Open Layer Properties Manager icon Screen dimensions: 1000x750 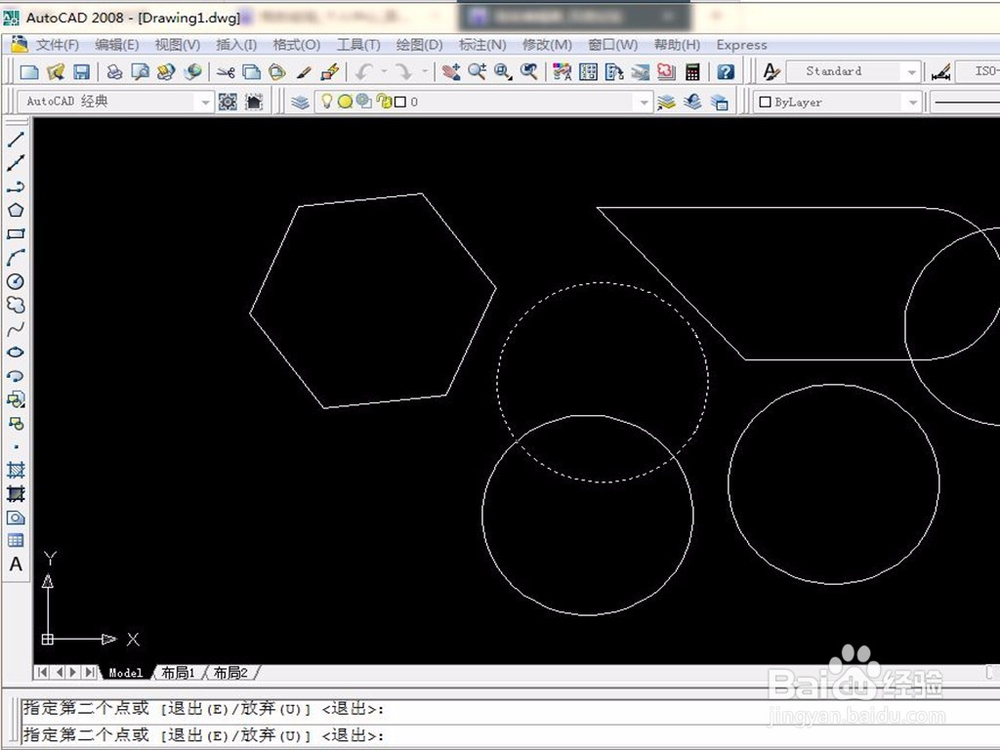[300, 101]
